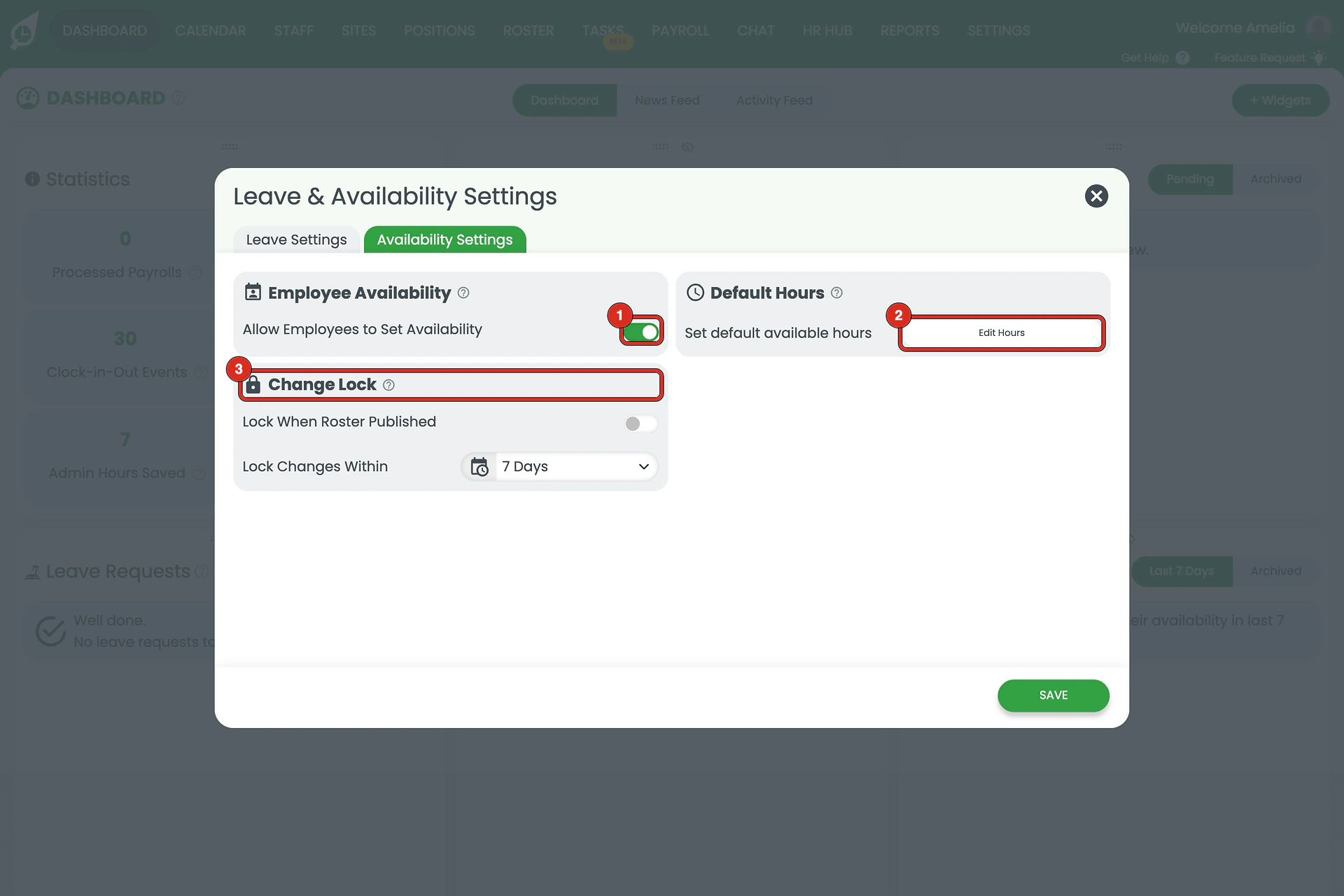Screen dimensions: 1344x896
Task: Click the drag handle above the Statistics widget
Action: coord(230,147)
